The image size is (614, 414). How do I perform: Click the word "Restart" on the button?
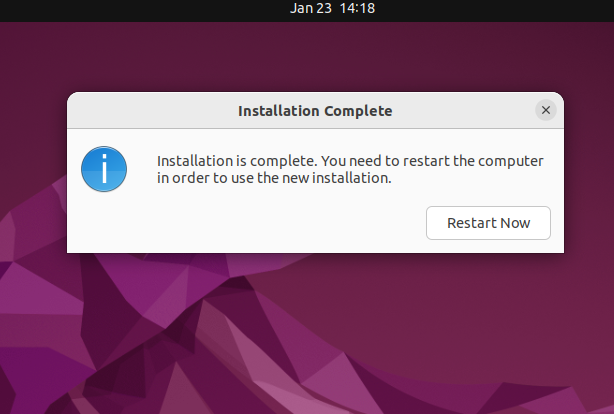[x=470, y=223]
